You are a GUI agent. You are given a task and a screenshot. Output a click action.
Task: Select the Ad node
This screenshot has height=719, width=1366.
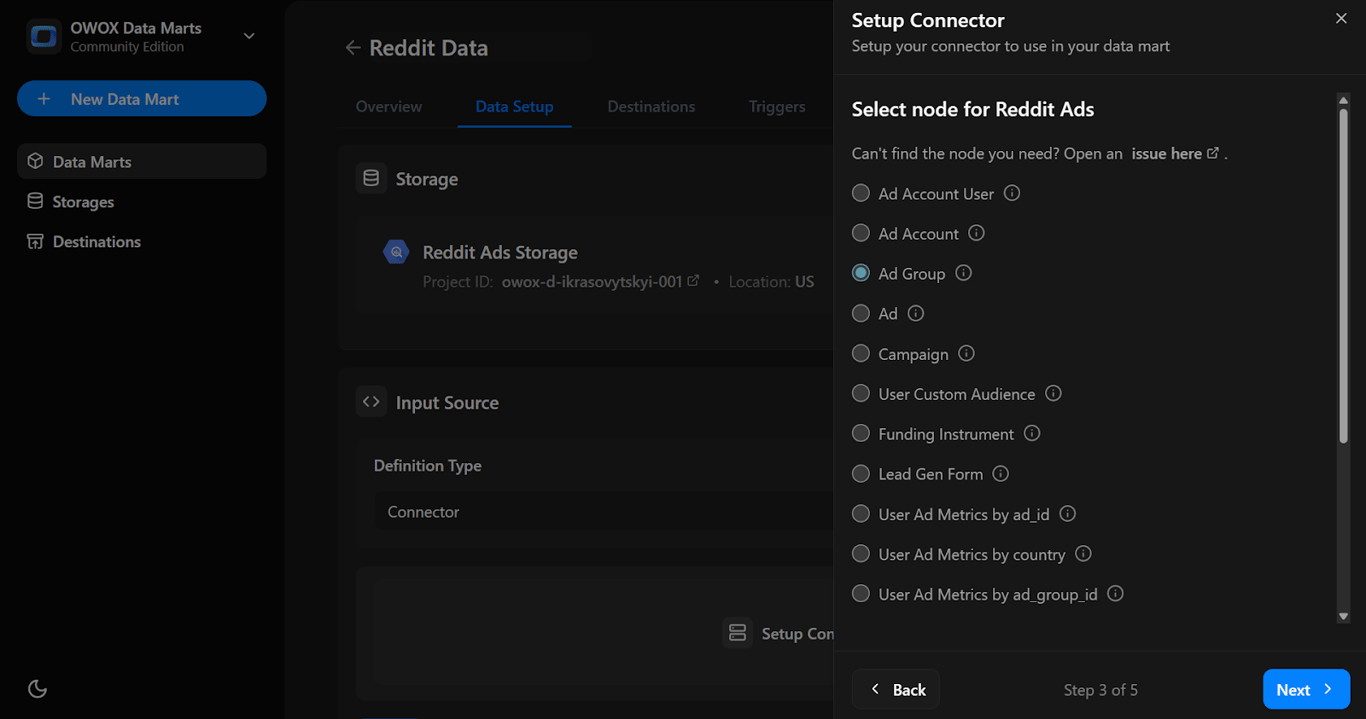(x=860, y=313)
